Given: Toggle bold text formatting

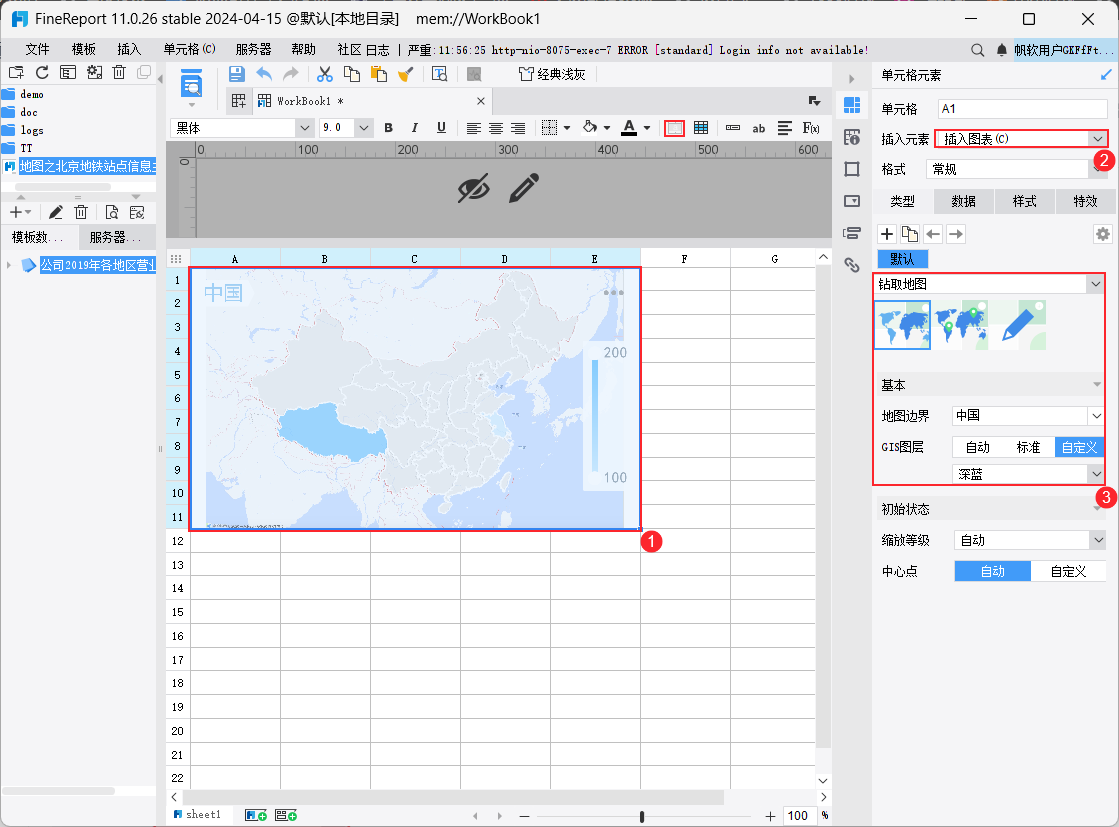Looking at the screenshot, I should [388, 128].
